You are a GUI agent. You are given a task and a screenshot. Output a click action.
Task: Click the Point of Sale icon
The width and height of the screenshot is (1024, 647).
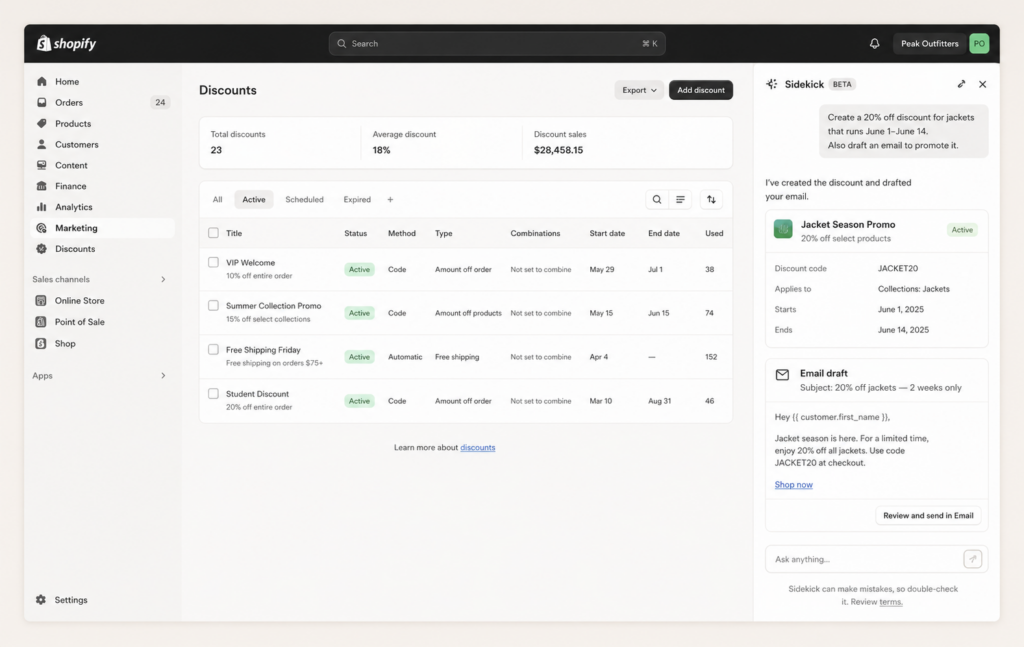point(41,322)
